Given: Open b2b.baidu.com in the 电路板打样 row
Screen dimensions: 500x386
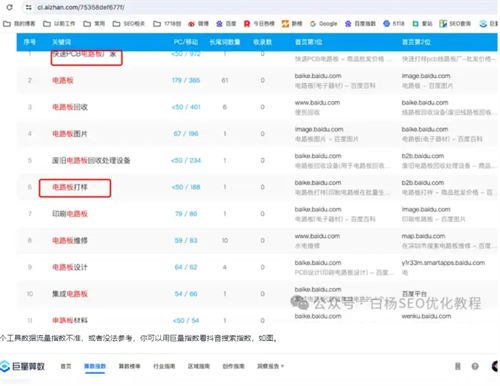Looking at the screenshot, I should pyautogui.click(x=423, y=183).
